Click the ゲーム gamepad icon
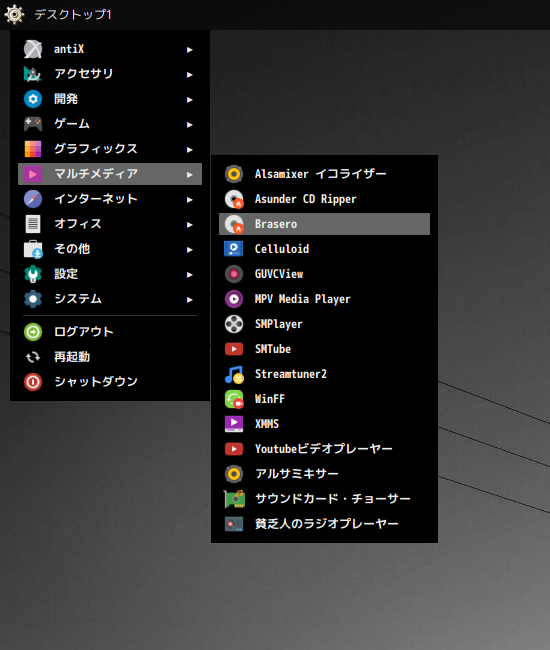 (x=33, y=124)
